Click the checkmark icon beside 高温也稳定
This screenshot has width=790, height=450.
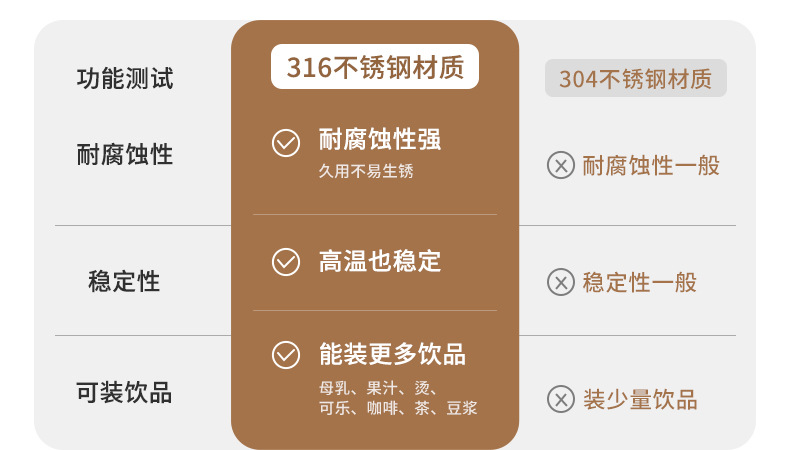(x=286, y=262)
